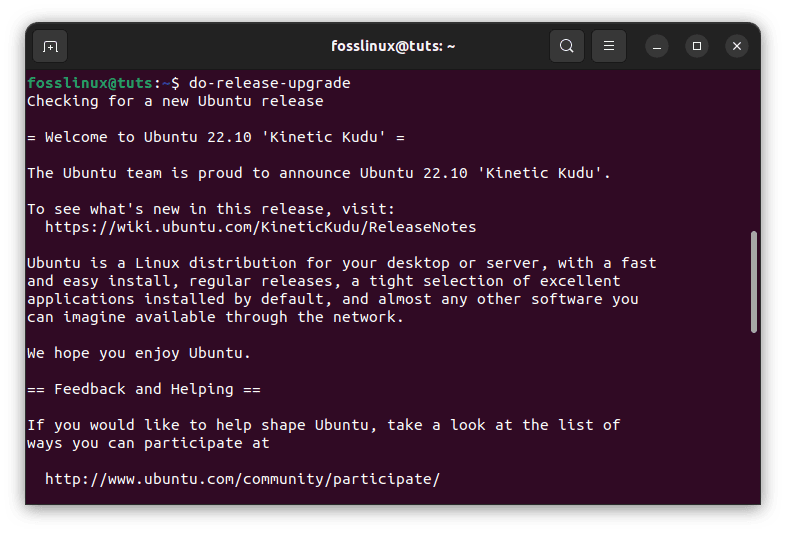Viewport: 786px width, 533px height.
Task: Open the terminal search
Action: pos(566,46)
